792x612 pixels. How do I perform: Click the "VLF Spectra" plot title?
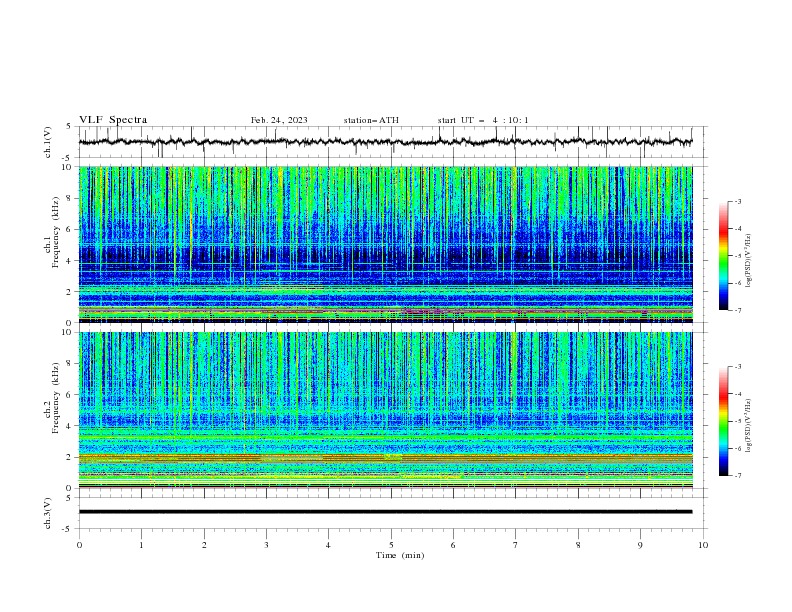pyautogui.click(x=113, y=120)
